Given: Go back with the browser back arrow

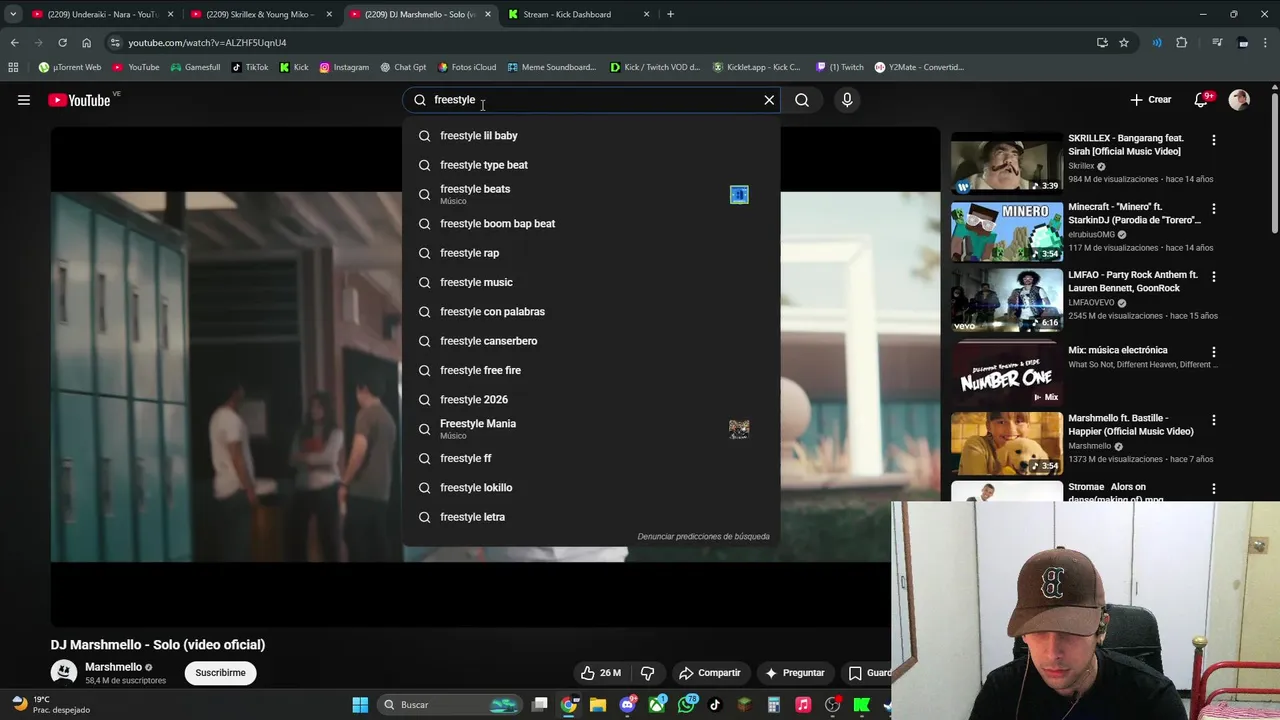Looking at the screenshot, I should pyautogui.click(x=14, y=43).
